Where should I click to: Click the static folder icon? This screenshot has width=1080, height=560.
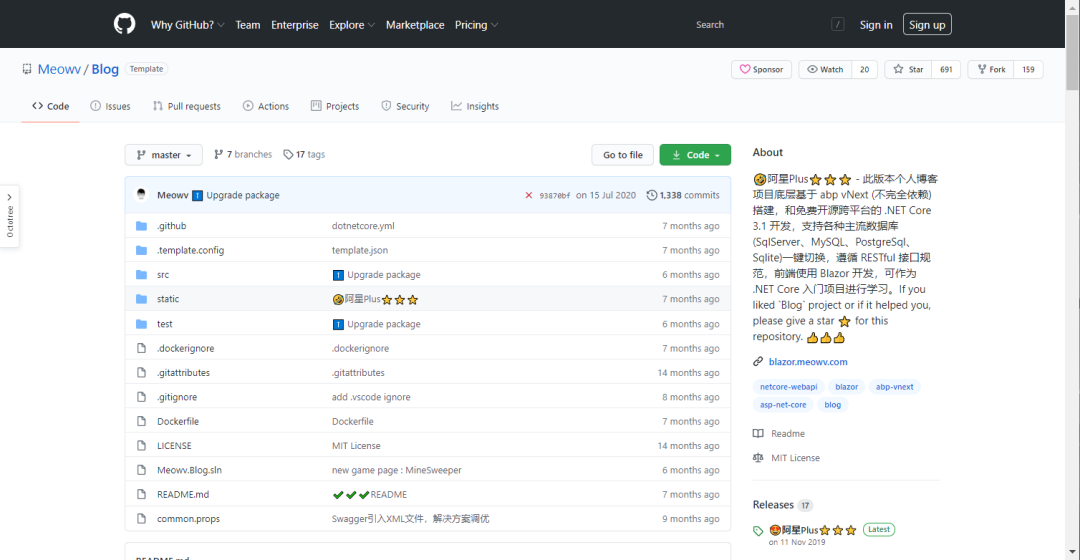point(141,299)
